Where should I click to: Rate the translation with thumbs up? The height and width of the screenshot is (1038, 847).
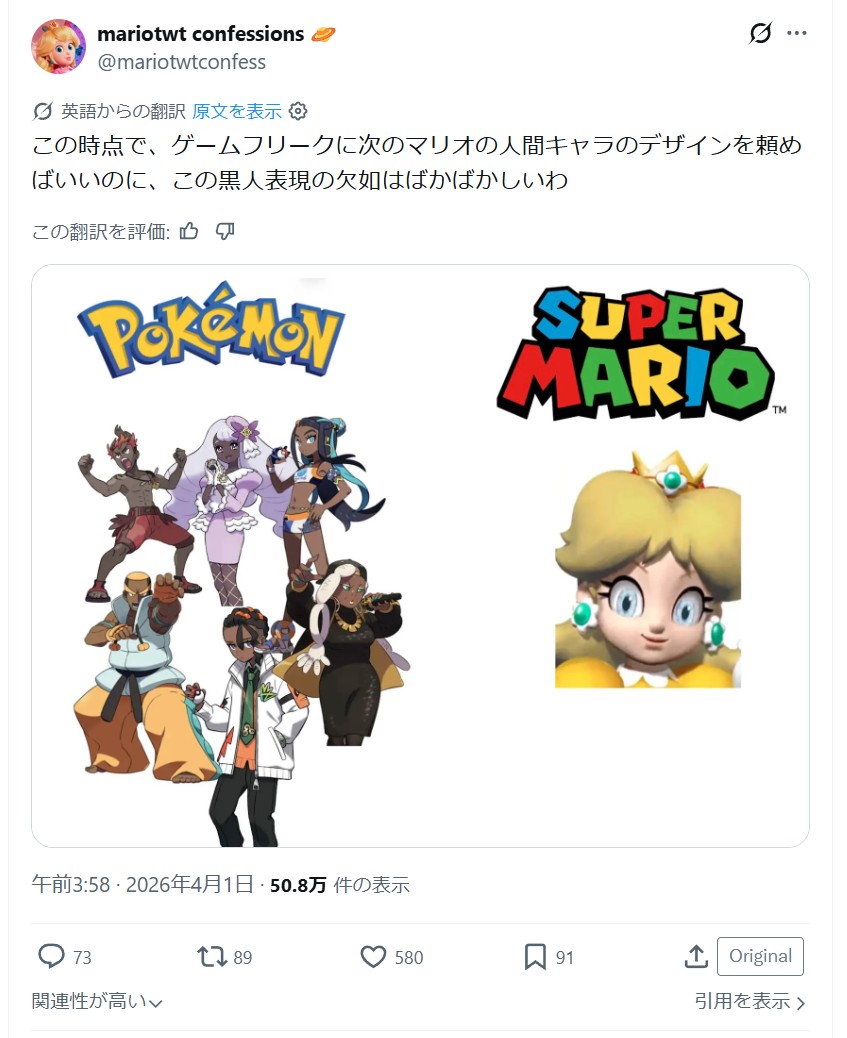[x=189, y=231]
